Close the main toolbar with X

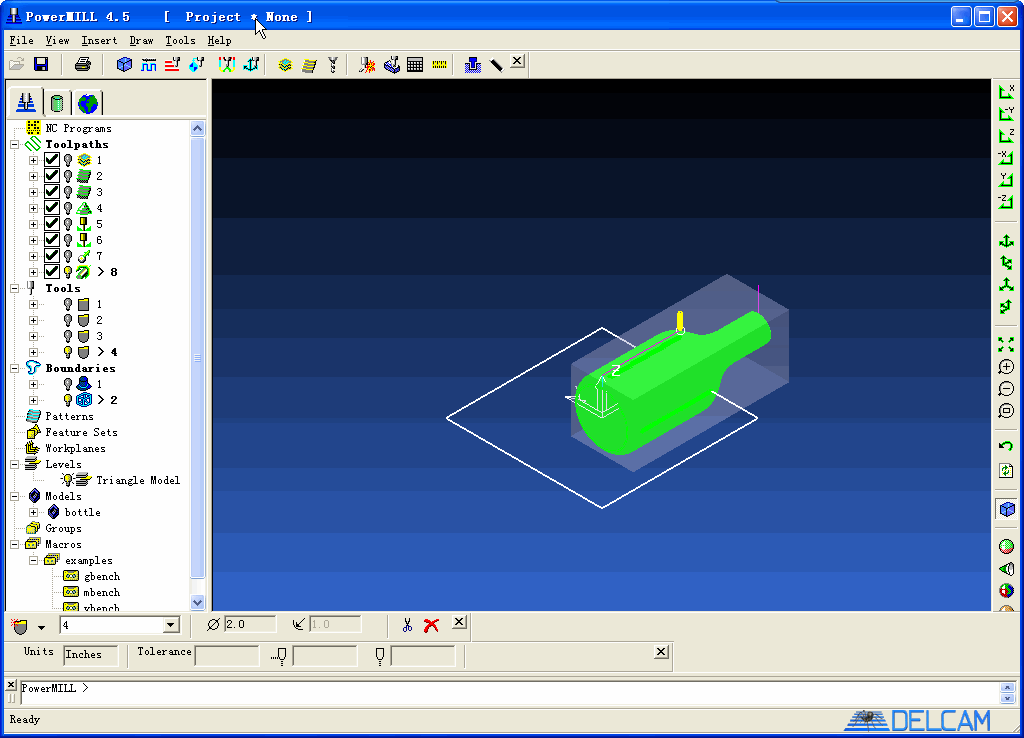coord(517,61)
